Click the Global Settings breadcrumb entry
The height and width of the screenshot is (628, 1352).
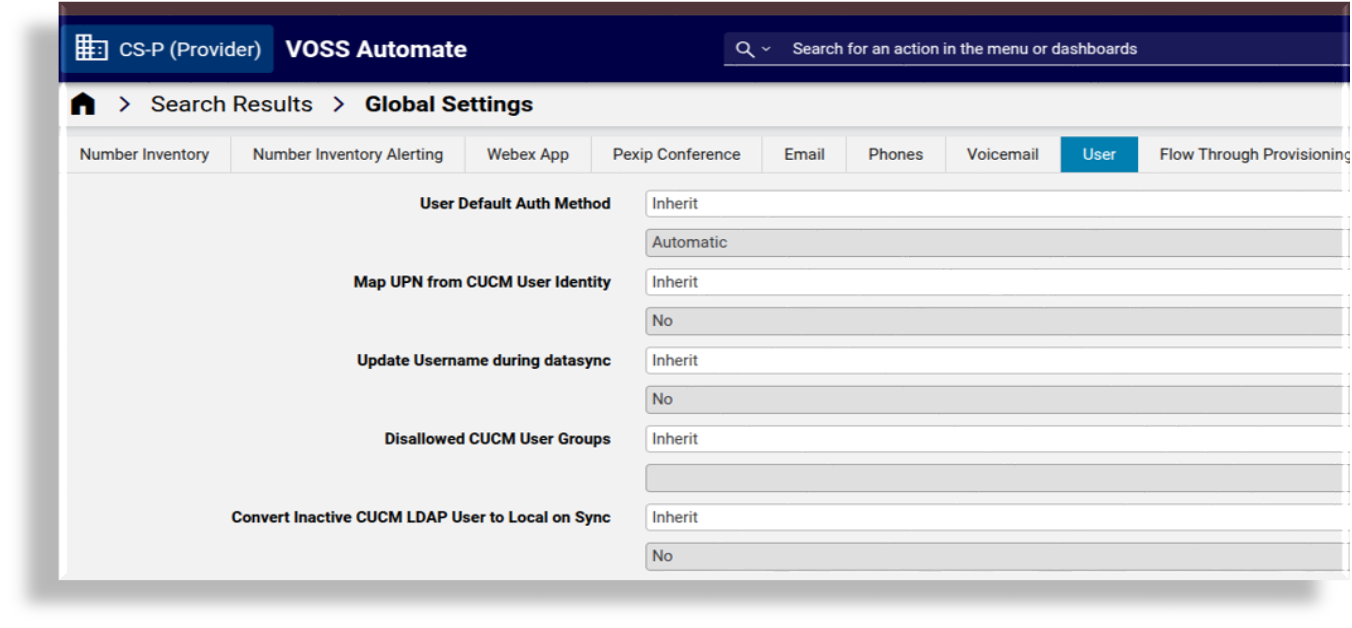[448, 103]
